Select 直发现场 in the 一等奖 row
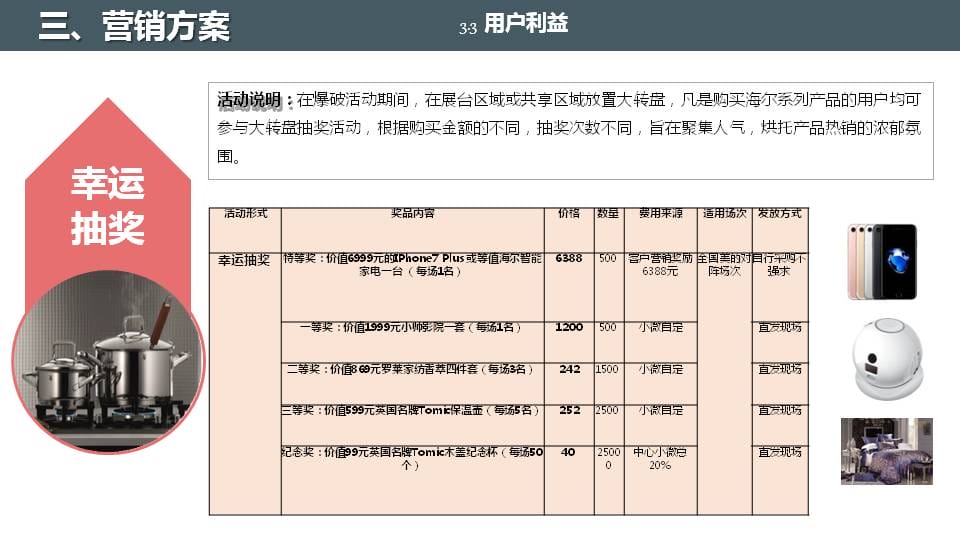Image resolution: width=960 pixels, height=540 pixels. (x=779, y=327)
